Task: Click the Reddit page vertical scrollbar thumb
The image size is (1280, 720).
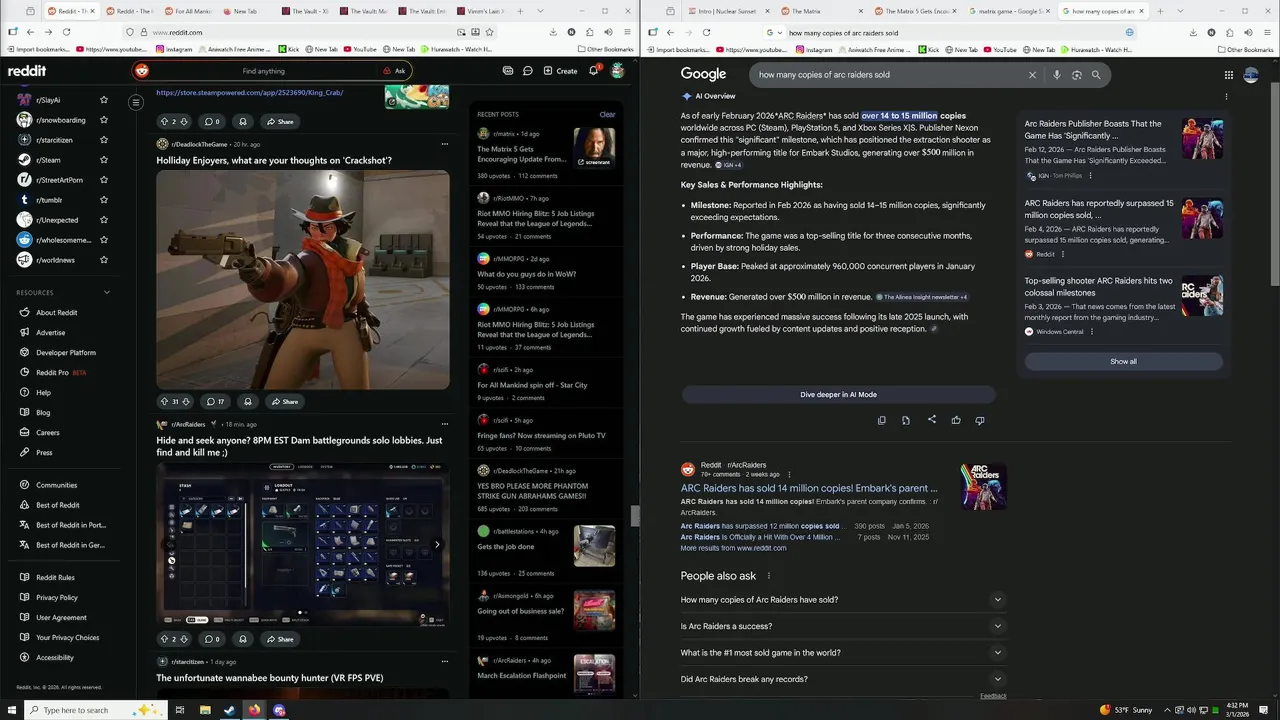Action: coord(635,516)
